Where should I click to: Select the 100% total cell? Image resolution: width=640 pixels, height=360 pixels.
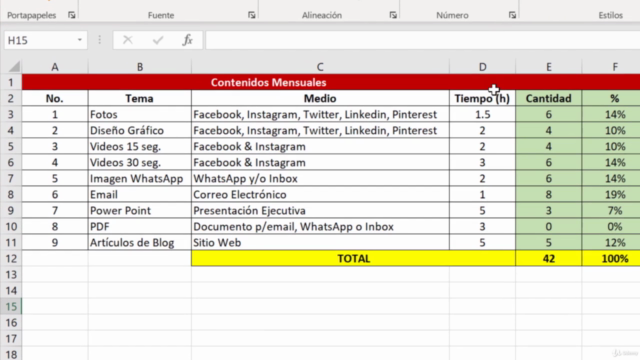[611, 258]
